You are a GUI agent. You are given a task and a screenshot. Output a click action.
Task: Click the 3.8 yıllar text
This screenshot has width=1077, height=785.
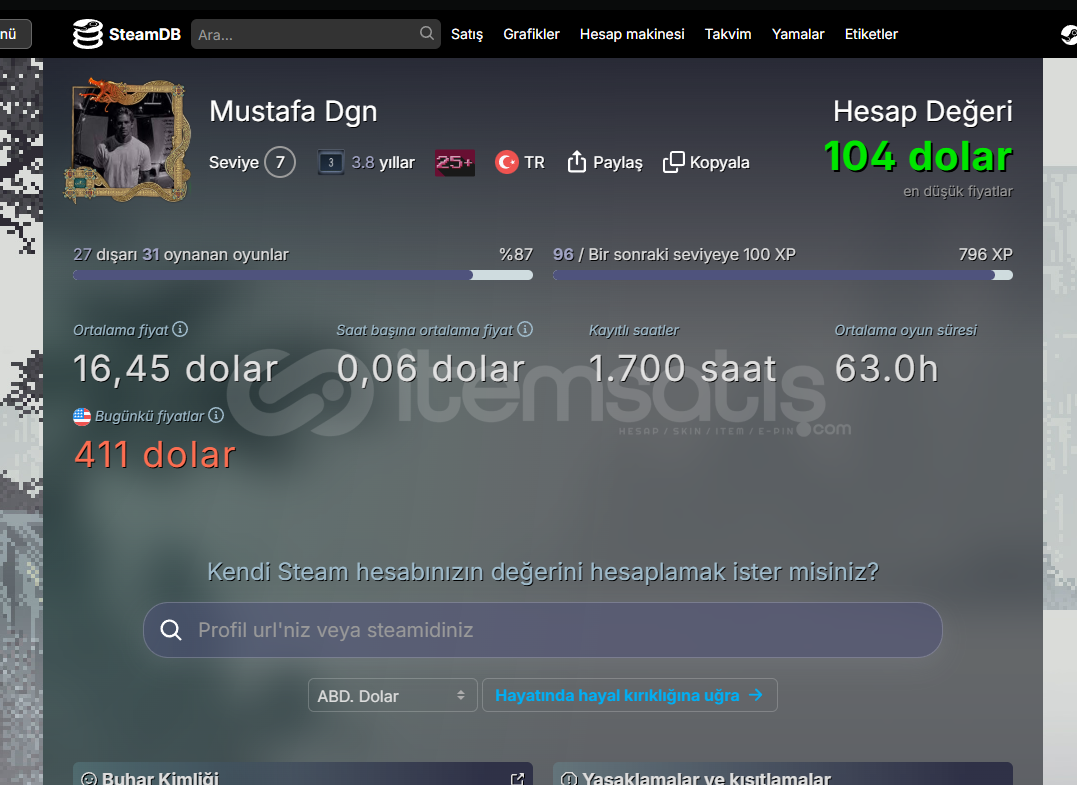pos(383,163)
